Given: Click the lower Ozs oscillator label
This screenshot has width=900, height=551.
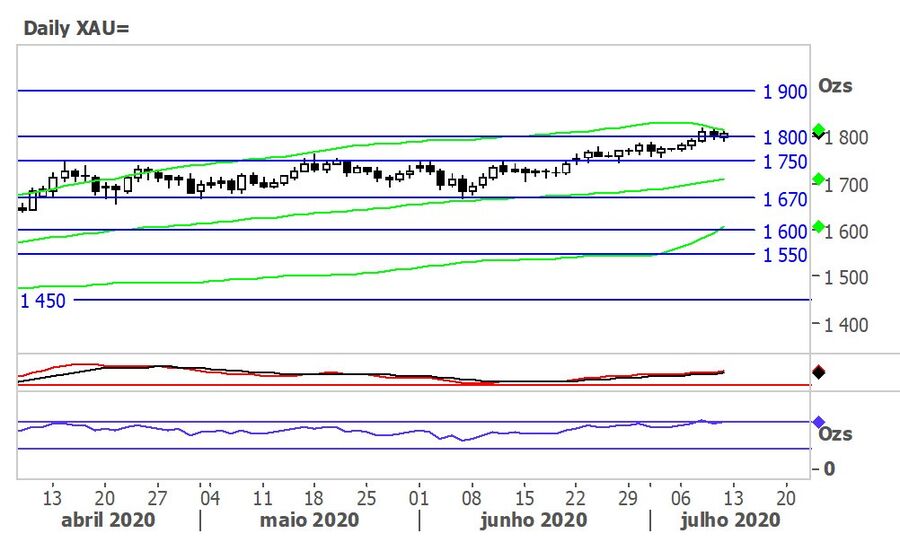Looking at the screenshot, I should 835,434.
